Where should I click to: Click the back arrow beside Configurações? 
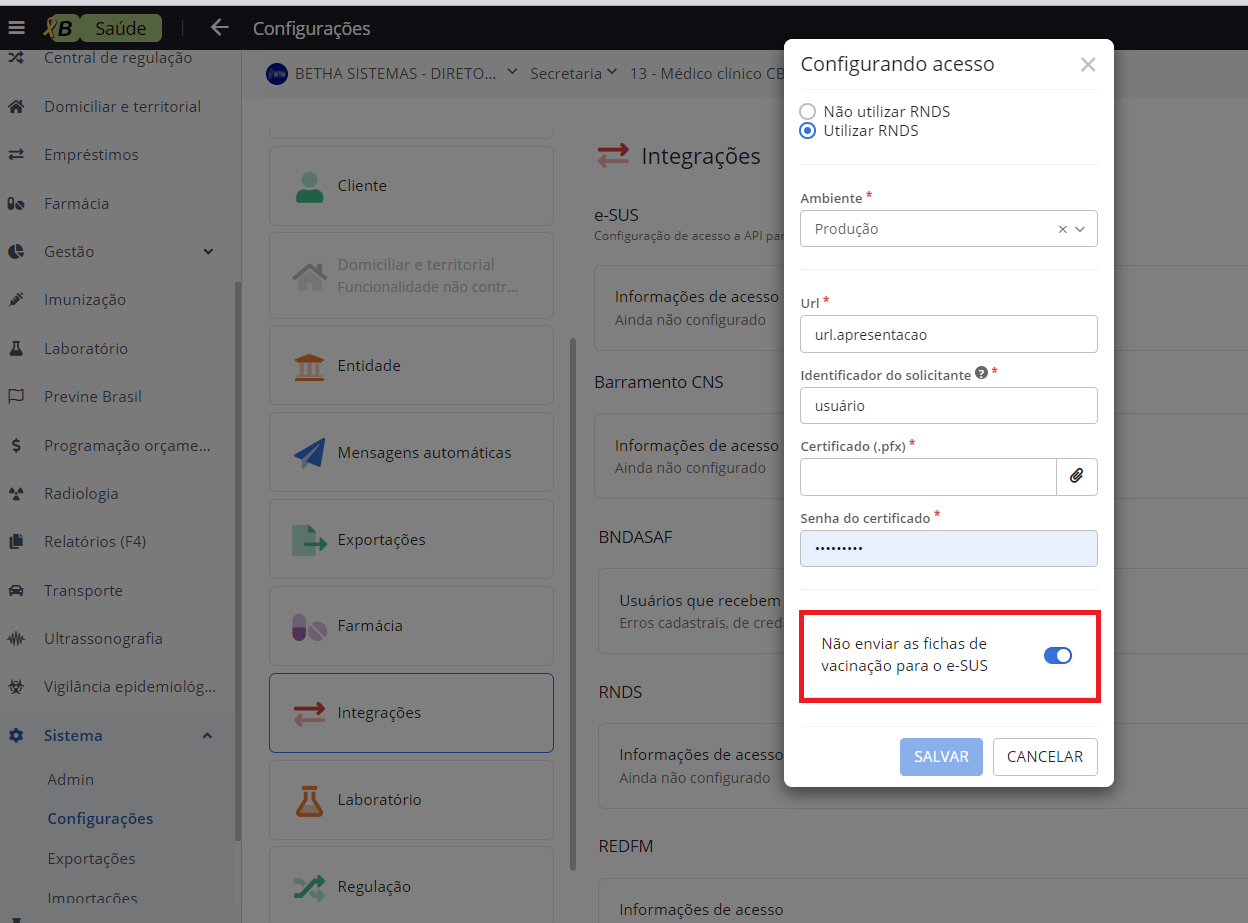pos(220,28)
